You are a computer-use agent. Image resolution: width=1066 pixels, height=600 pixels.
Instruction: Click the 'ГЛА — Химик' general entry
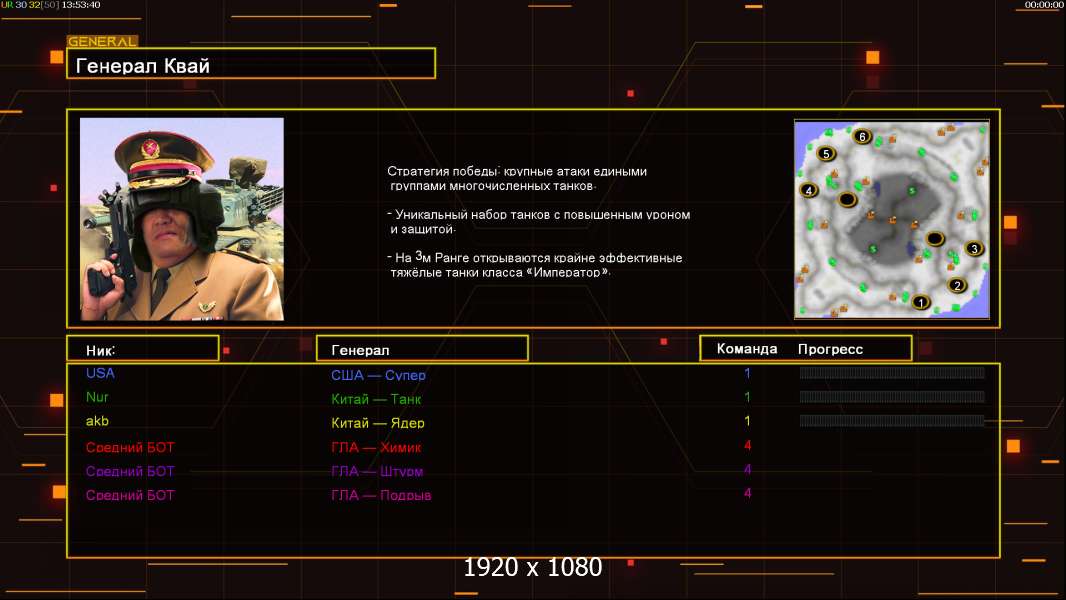[376, 447]
